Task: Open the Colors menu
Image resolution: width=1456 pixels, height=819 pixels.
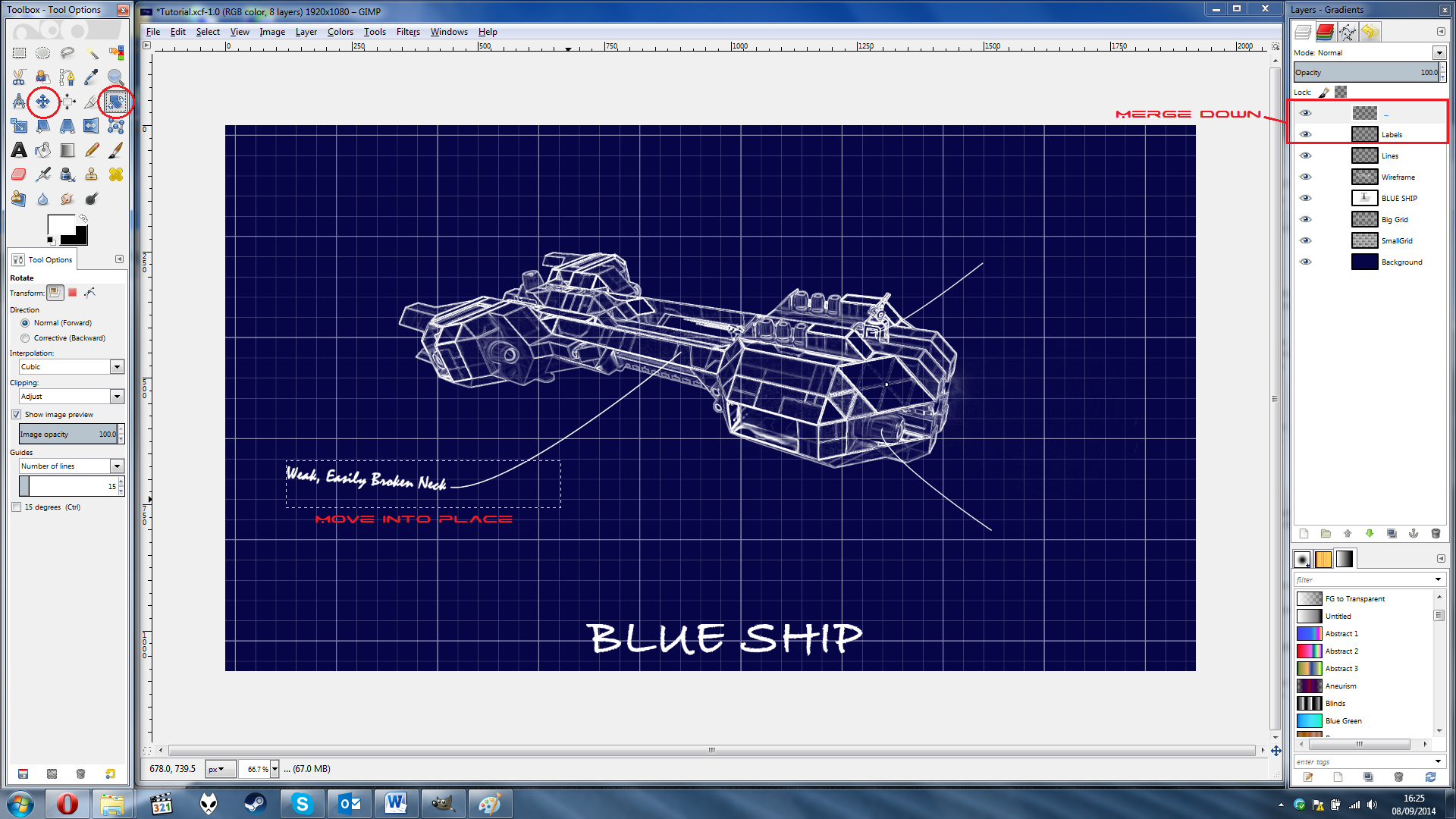Action: click(340, 32)
